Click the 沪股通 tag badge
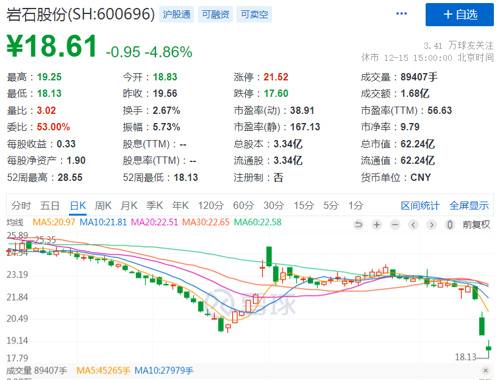The image size is (500, 380). click(x=176, y=14)
